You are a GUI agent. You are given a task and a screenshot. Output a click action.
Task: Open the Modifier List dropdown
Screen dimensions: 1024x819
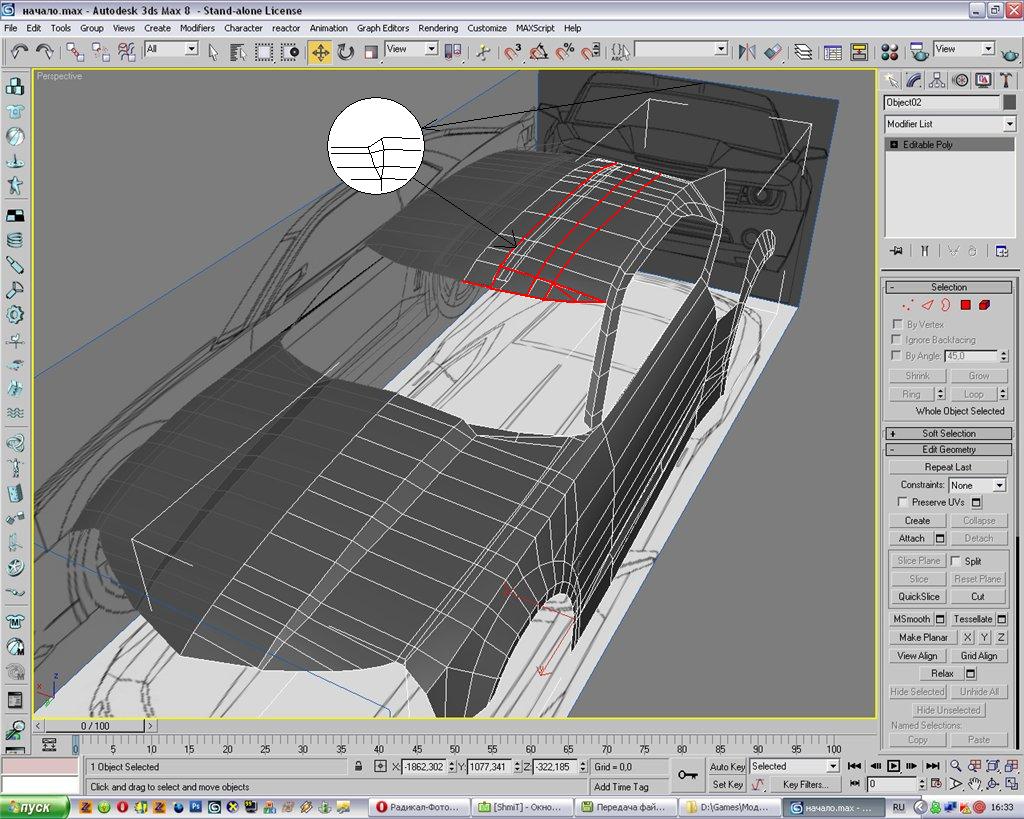pyautogui.click(x=1009, y=124)
